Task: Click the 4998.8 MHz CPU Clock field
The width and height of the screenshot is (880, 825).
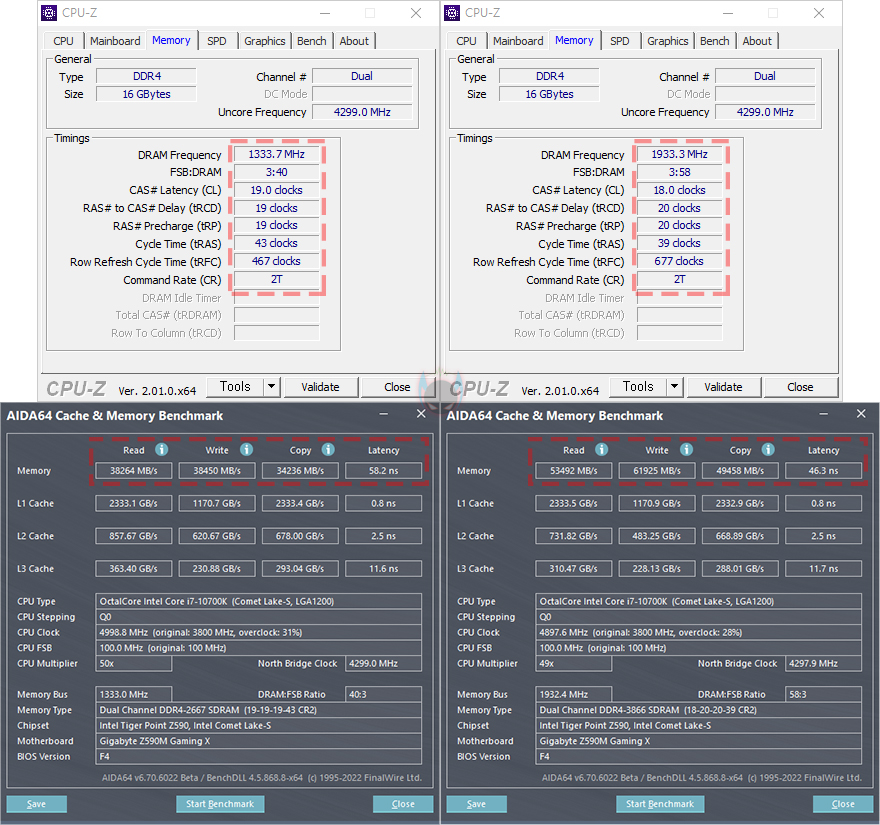Action: 259,632
